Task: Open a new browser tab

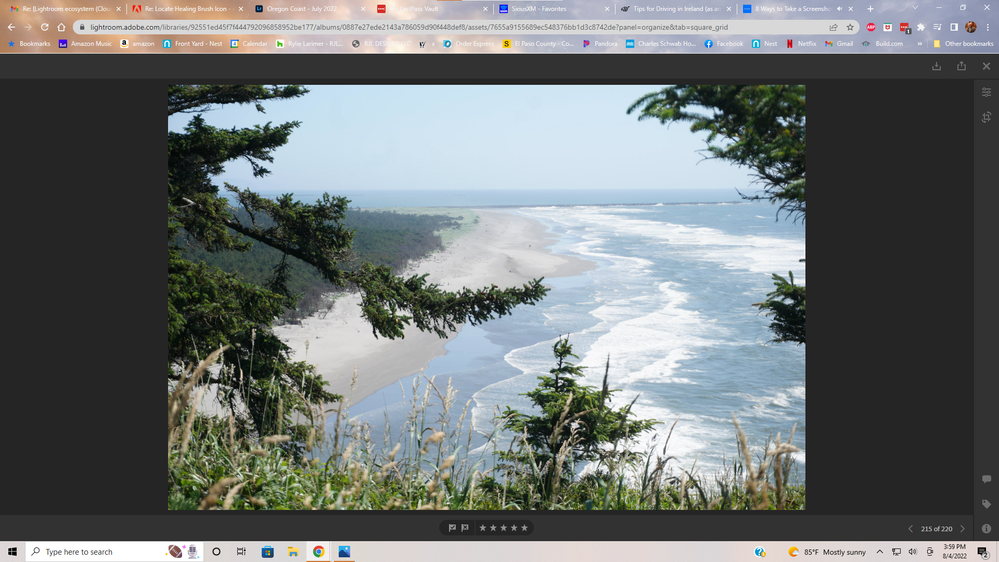Action: point(870,9)
